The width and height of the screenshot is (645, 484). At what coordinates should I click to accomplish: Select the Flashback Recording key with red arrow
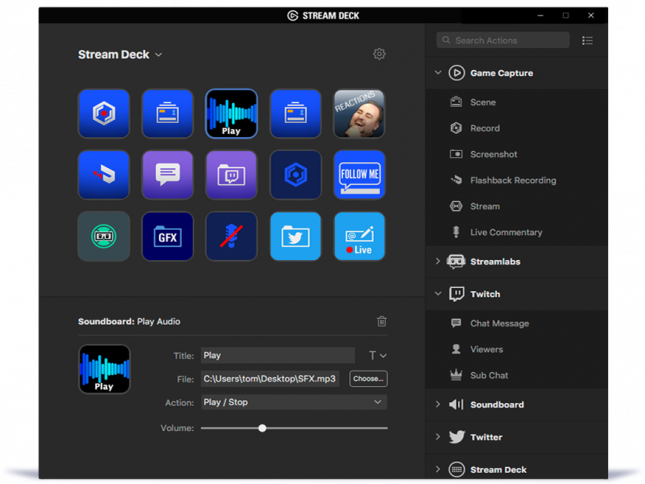(104, 175)
